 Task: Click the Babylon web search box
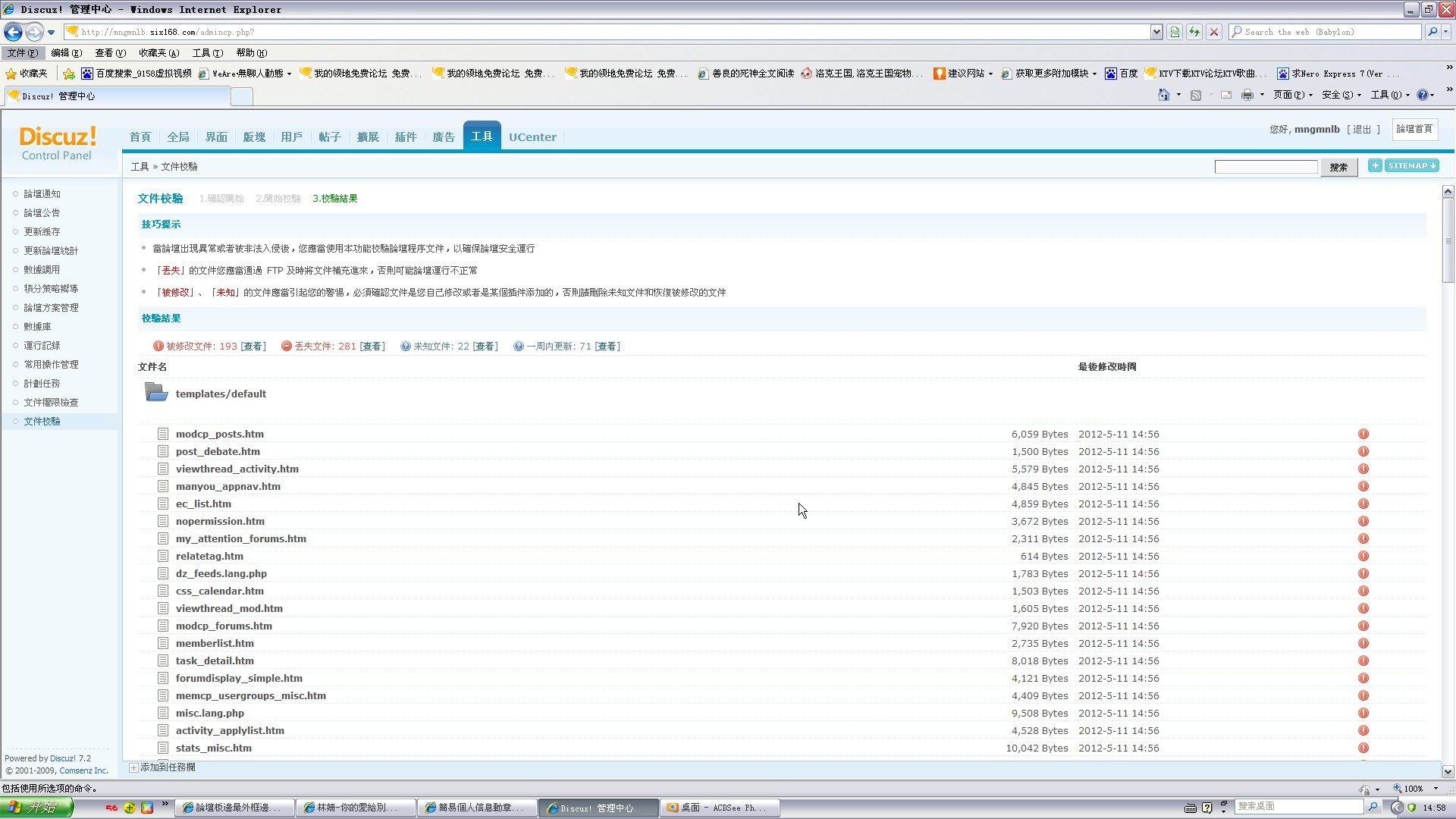pyautogui.click(x=1325, y=32)
